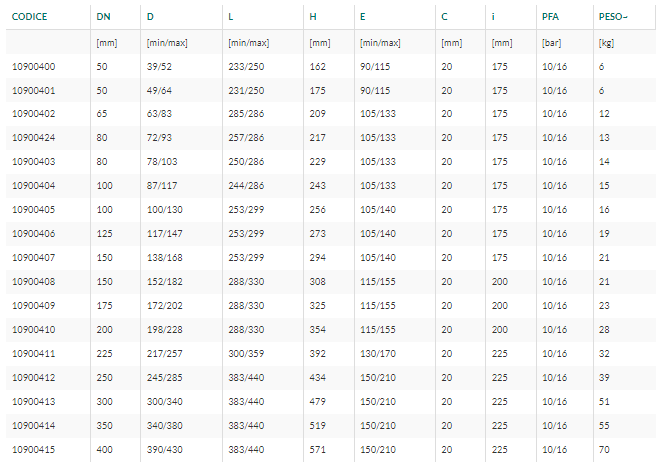Click the DN column header
Viewport: 658px width, 464px height.
(103, 17)
